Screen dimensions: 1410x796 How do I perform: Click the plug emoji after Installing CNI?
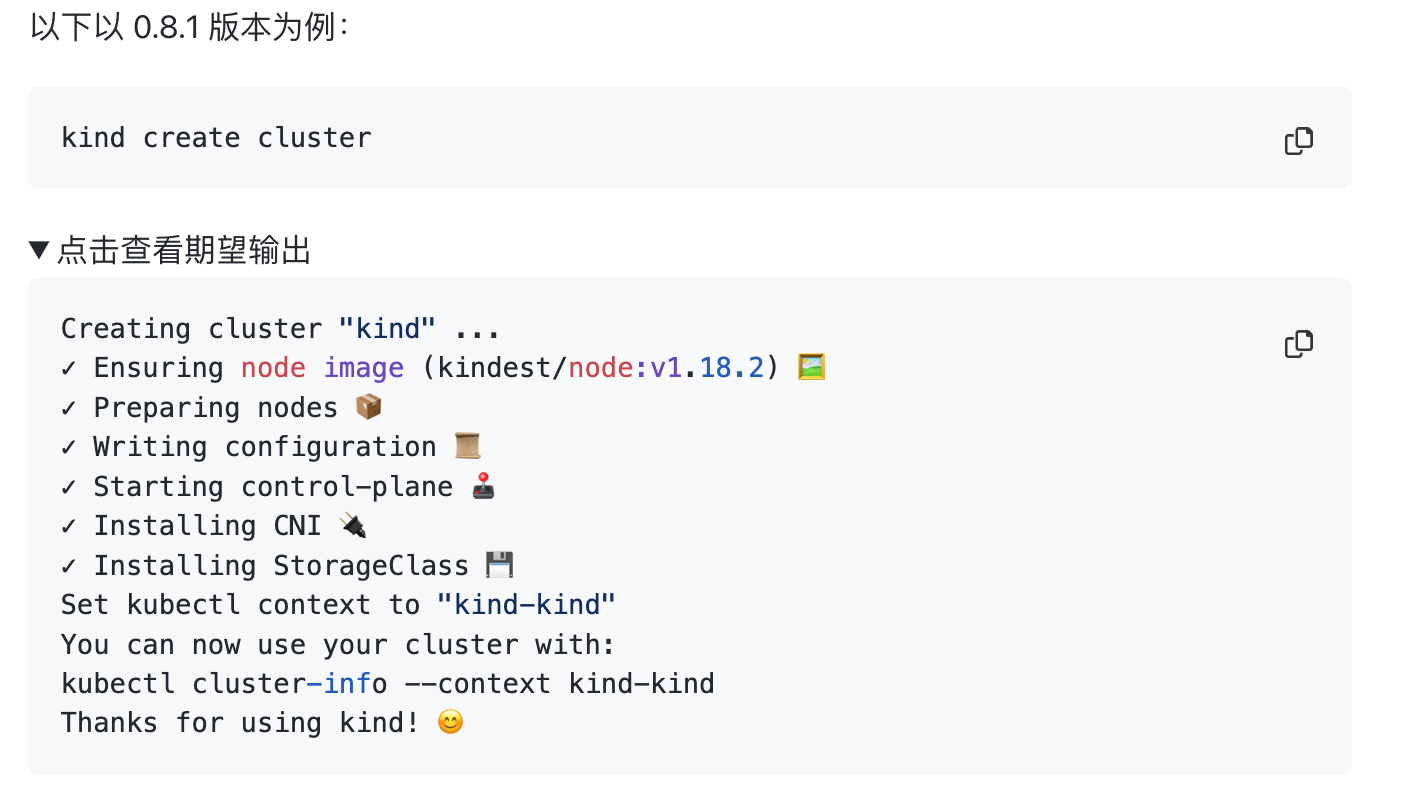353,526
